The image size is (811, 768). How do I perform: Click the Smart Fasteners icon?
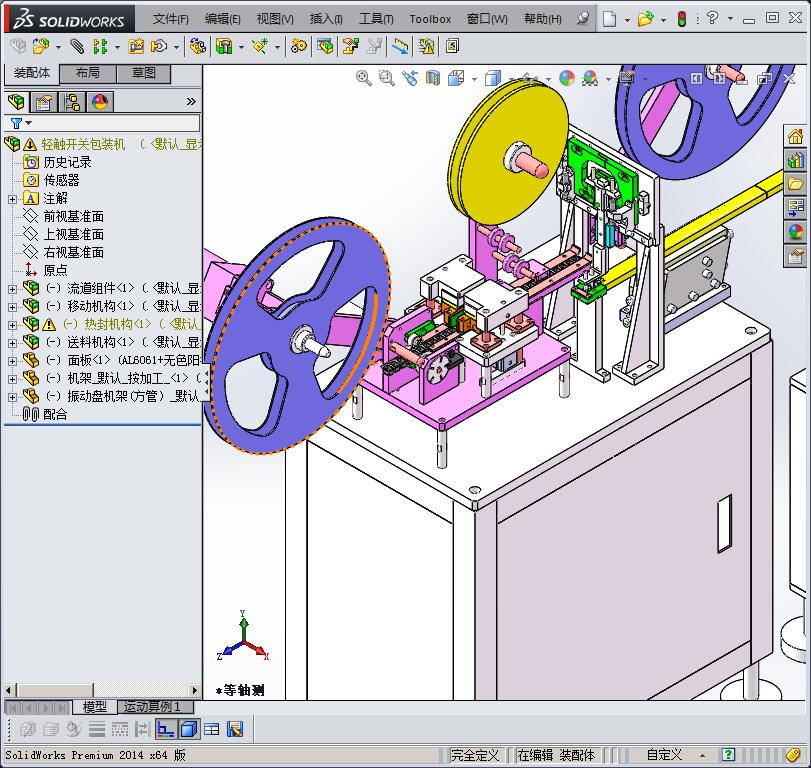[136, 47]
